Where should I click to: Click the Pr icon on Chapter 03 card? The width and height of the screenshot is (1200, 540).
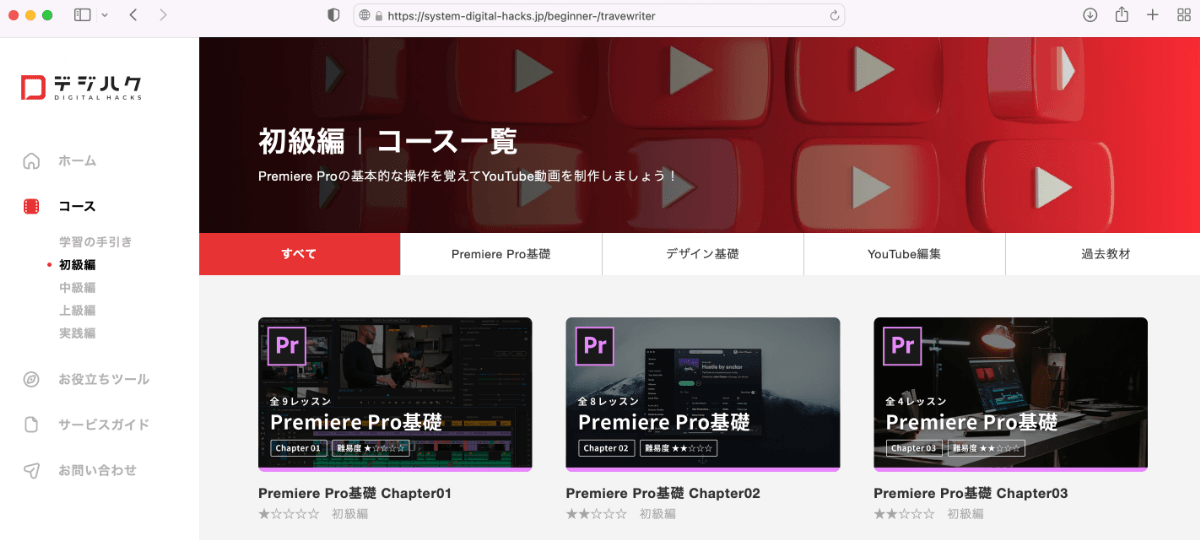(903, 345)
